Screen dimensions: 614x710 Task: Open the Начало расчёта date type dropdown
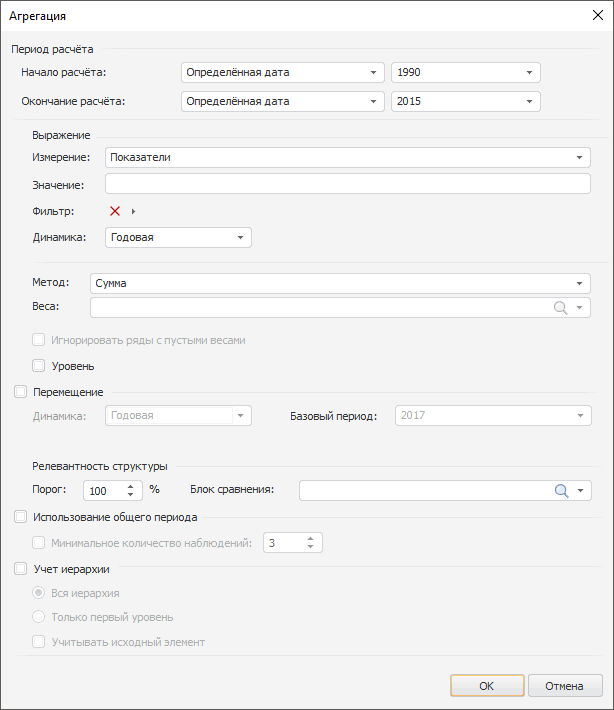[373, 72]
